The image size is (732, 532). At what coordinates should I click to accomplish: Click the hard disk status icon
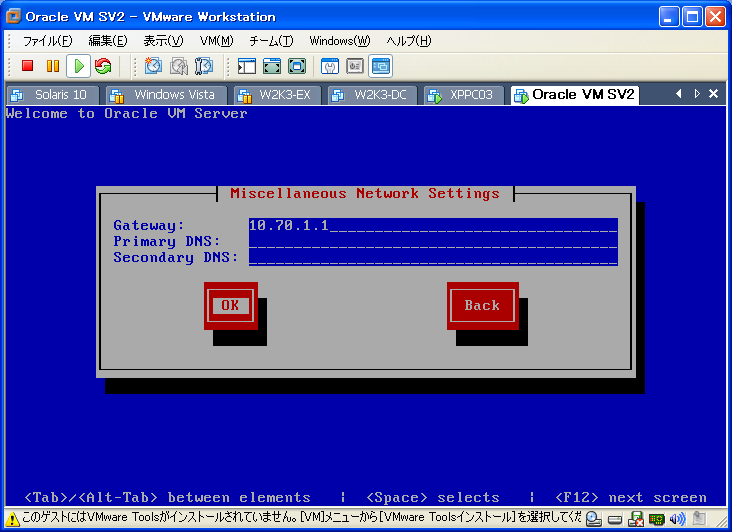click(x=615, y=519)
